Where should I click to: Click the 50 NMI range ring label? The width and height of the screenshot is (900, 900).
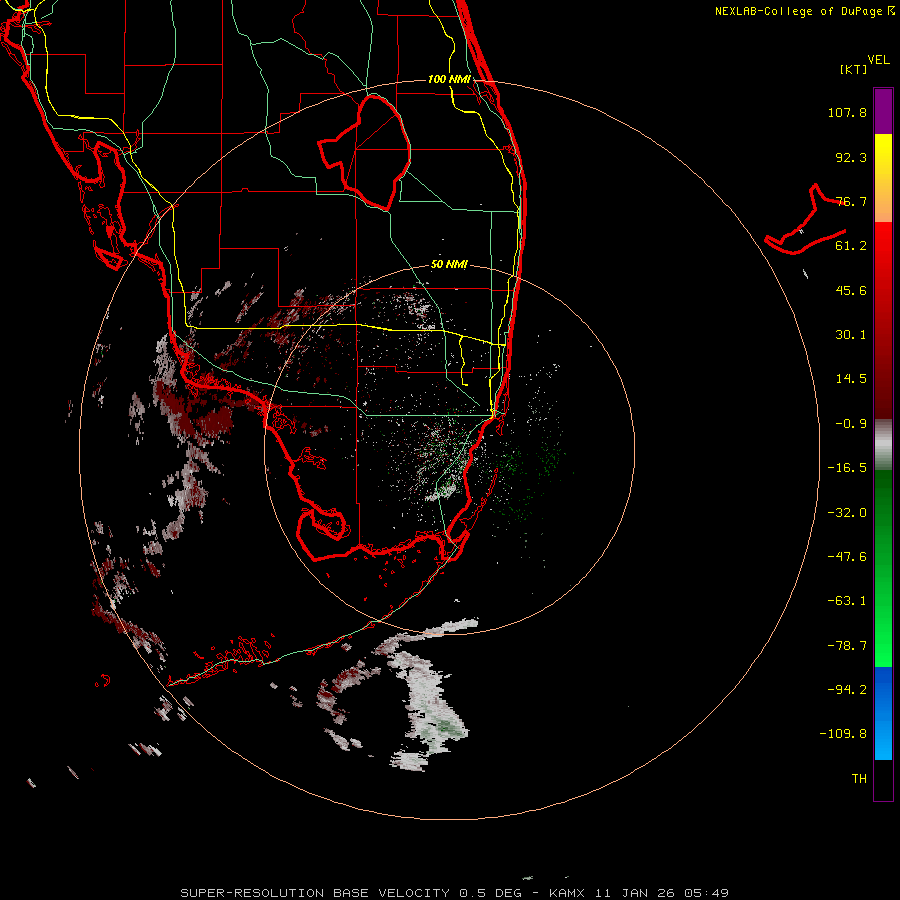(449, 264)
